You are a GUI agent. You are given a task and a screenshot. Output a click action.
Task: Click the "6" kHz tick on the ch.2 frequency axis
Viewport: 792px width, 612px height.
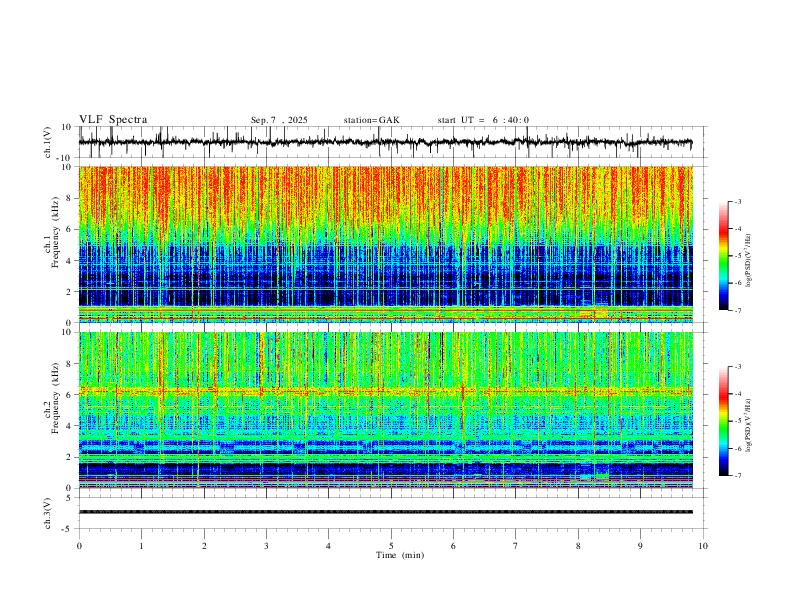click(69, 395)
